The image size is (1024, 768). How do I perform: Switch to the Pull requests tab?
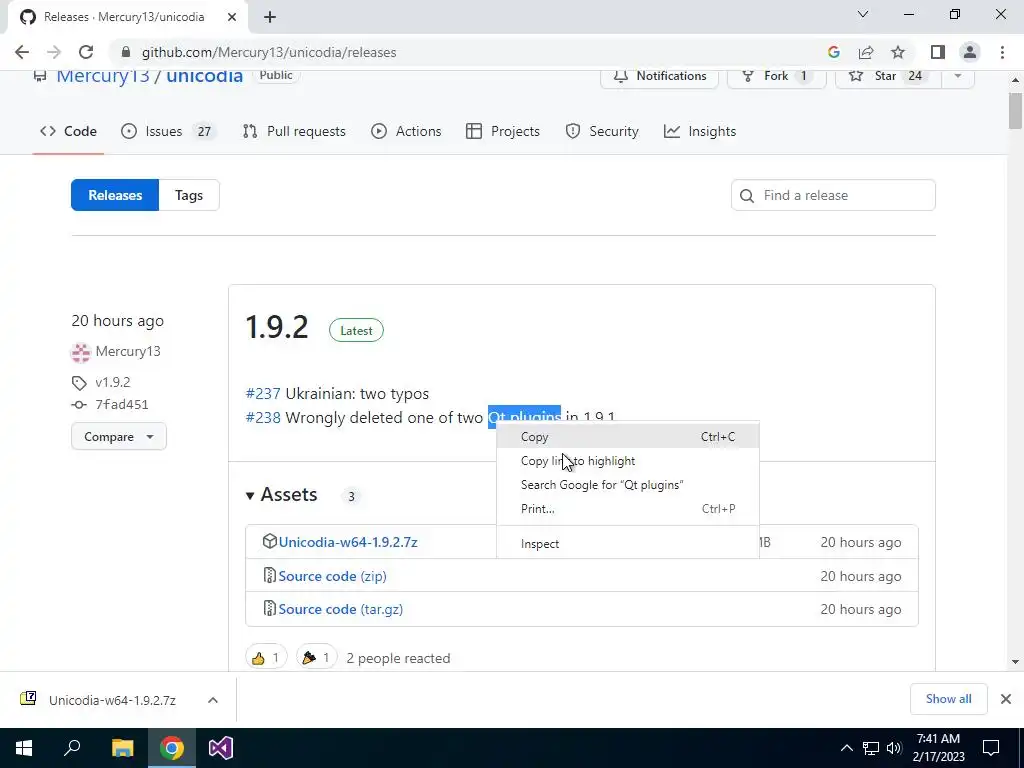click(x=294, y=131)
